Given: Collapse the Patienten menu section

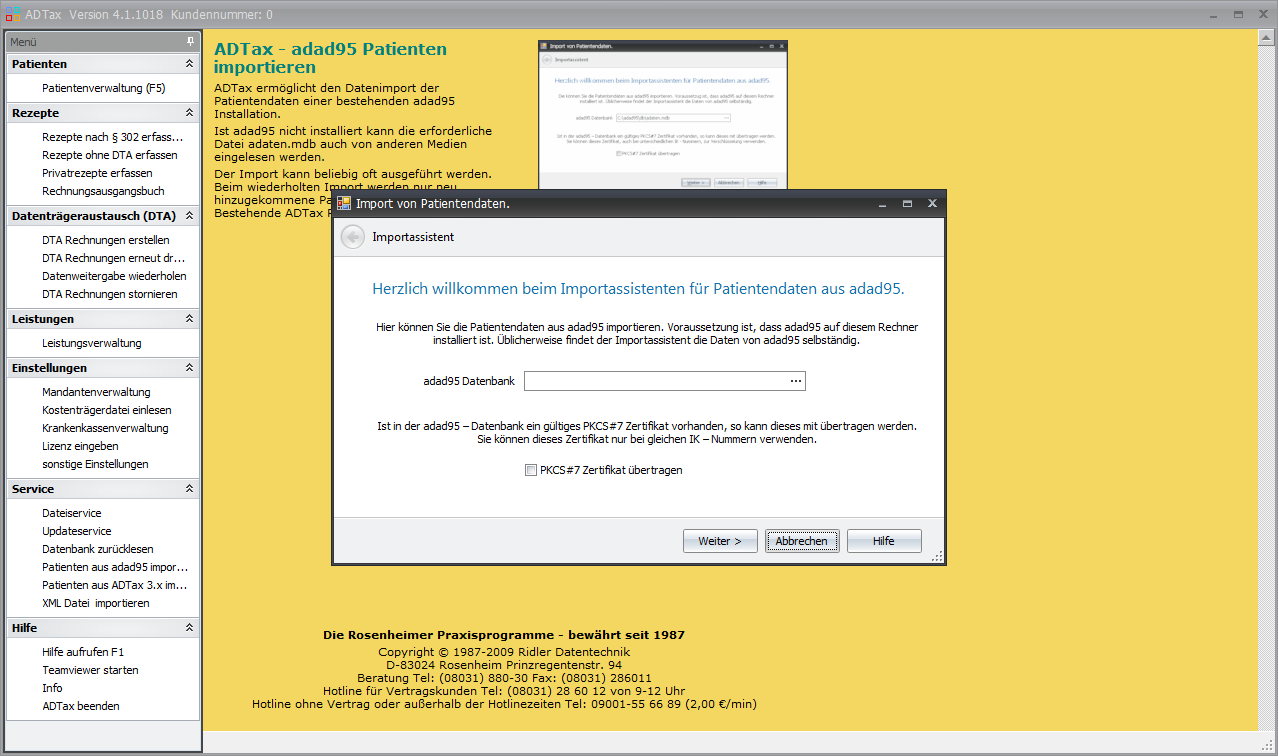Looking at the screenshot, I should tap(189, 64).
